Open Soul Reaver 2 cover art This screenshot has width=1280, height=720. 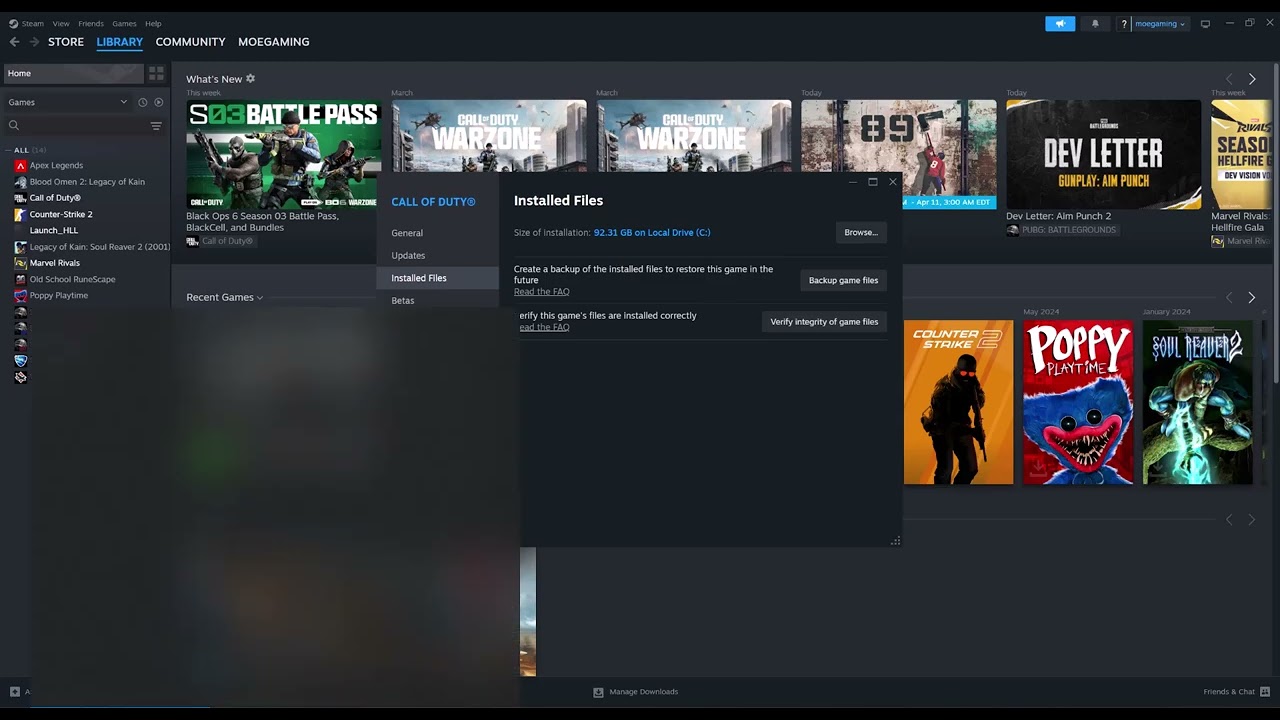click(1198, 402)
